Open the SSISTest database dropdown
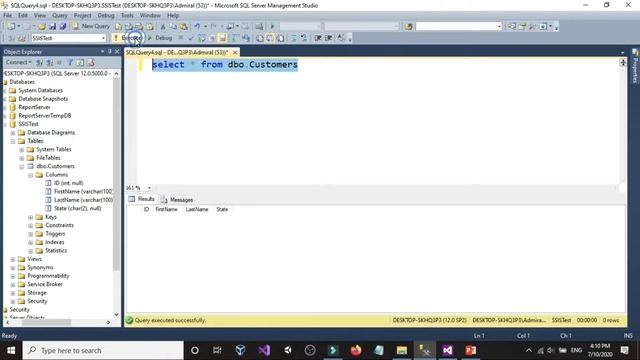The image size is (640, 360). 103,38
